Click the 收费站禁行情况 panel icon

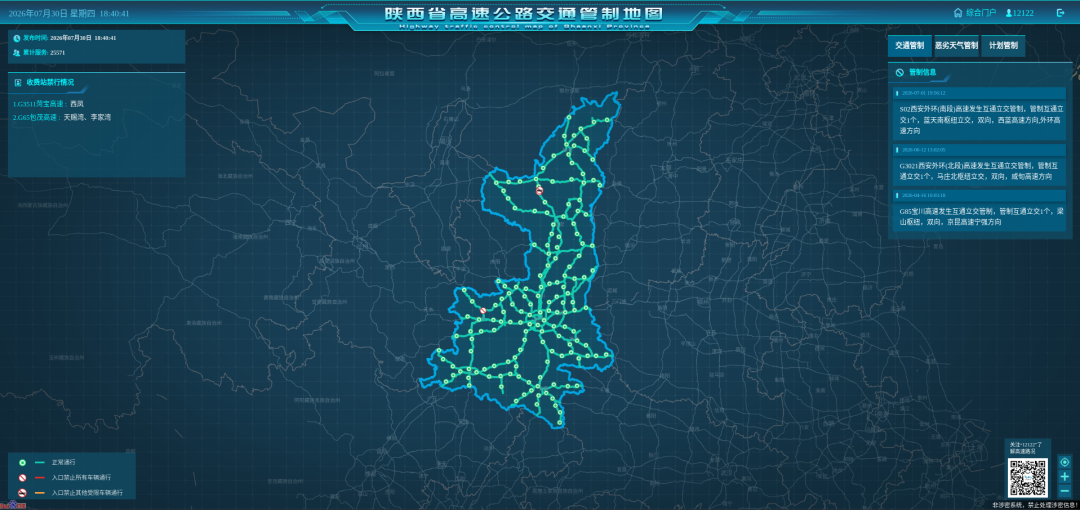click(x=18, y=82)
